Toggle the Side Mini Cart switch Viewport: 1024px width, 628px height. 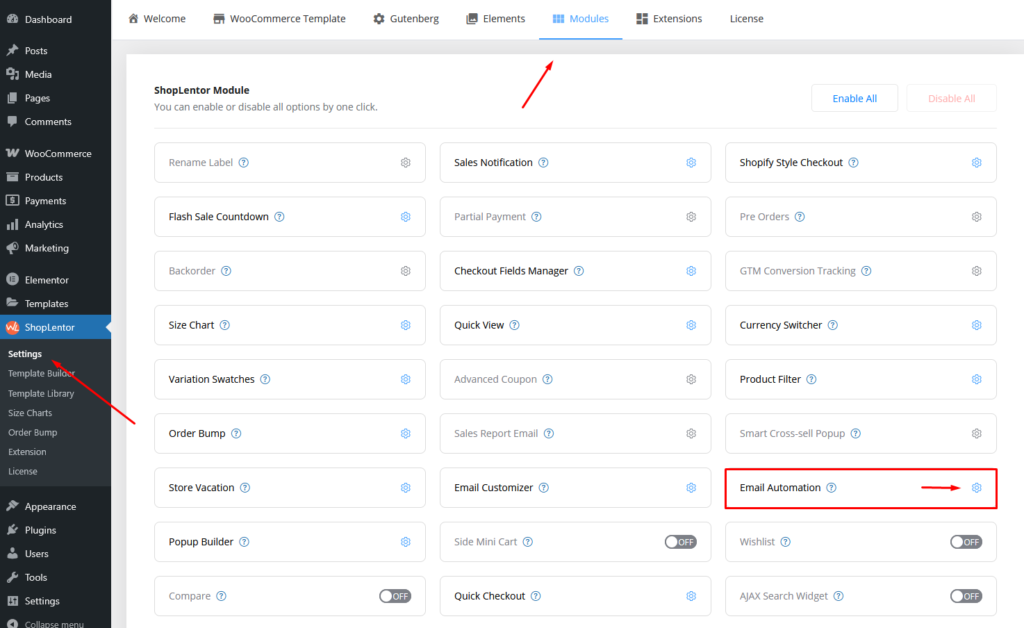680,542
